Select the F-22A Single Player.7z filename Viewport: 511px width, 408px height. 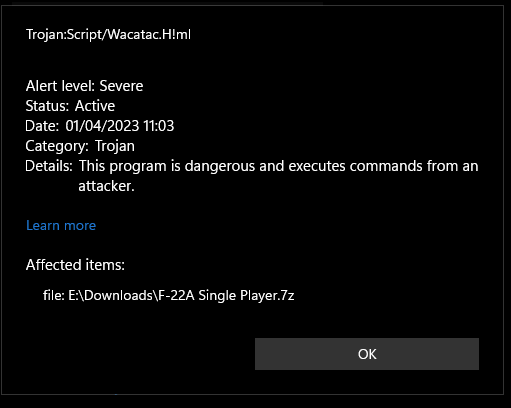[x=226, y=295]
